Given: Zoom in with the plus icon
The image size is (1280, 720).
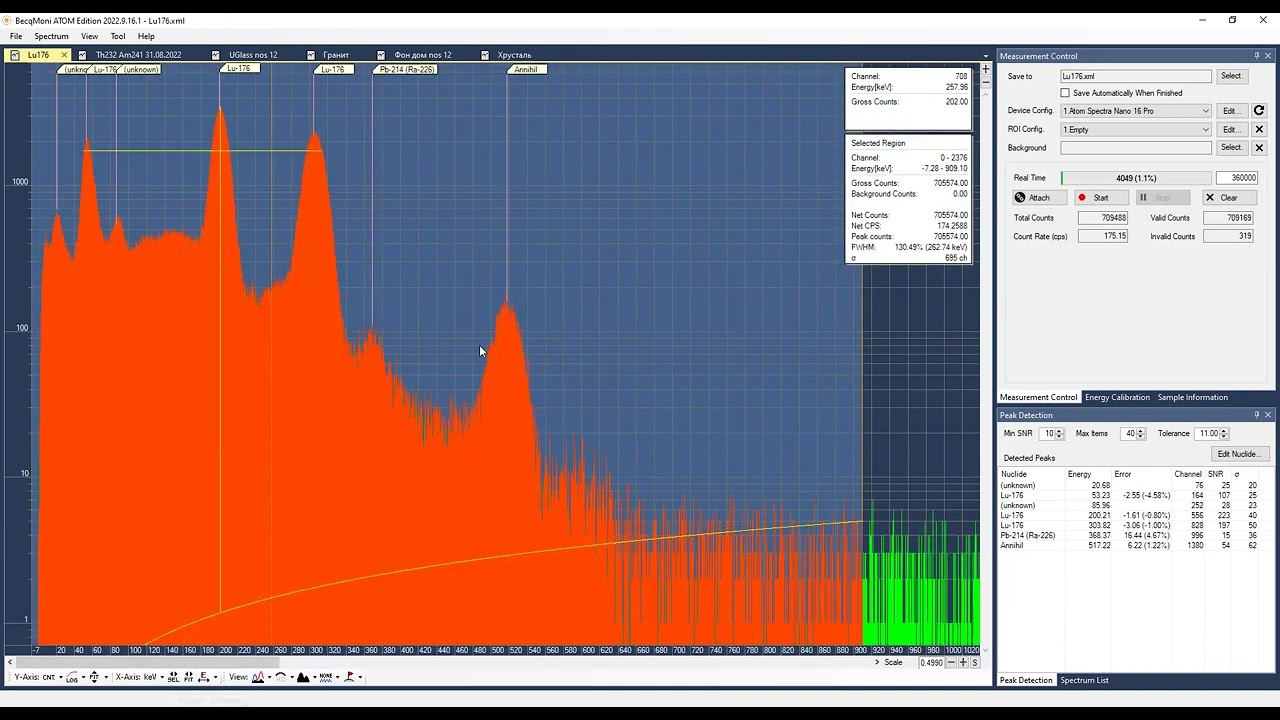Looking at the screenshot, I should (986, 69).
